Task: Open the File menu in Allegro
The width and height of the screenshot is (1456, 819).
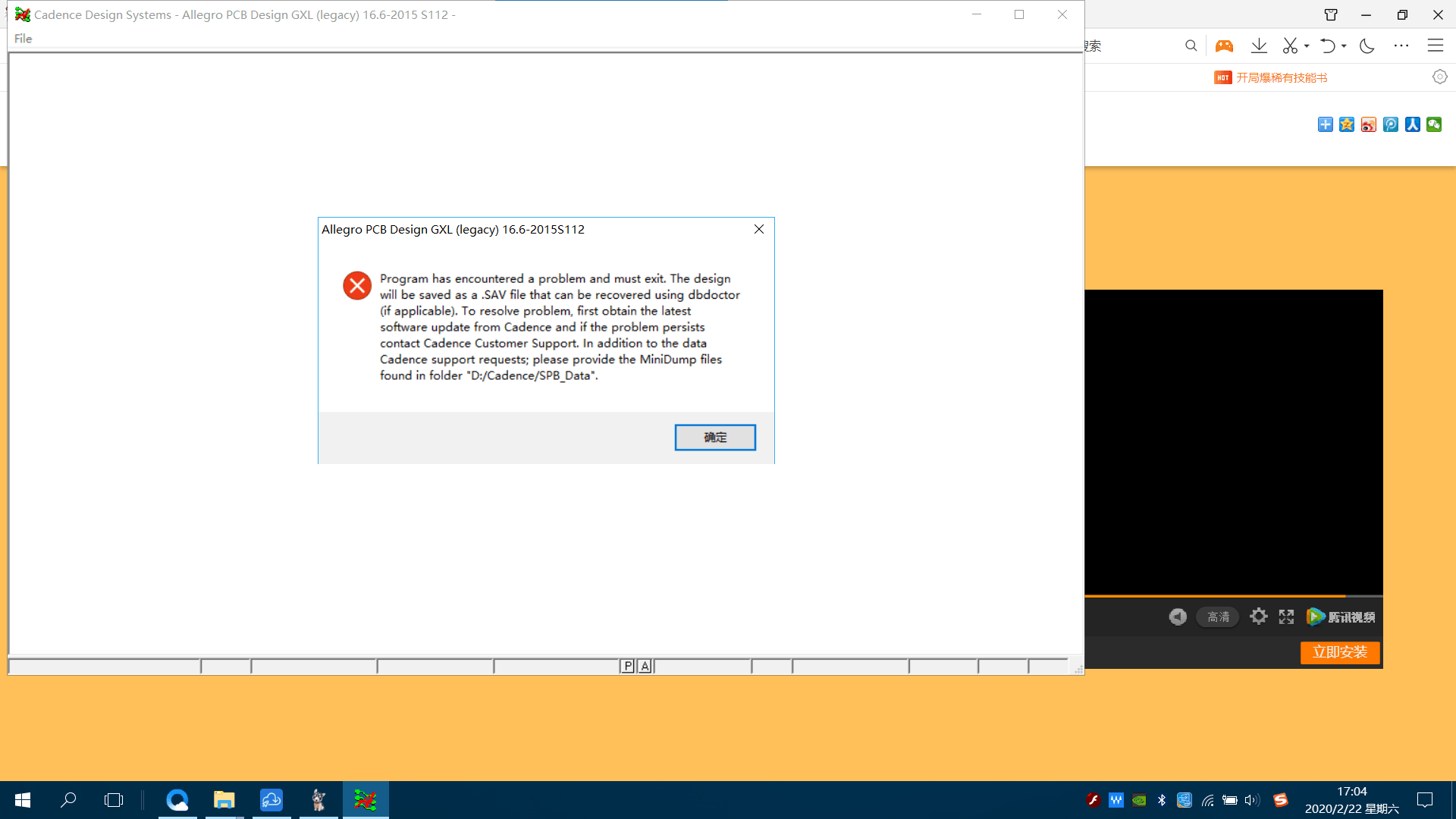Action: 23,39
